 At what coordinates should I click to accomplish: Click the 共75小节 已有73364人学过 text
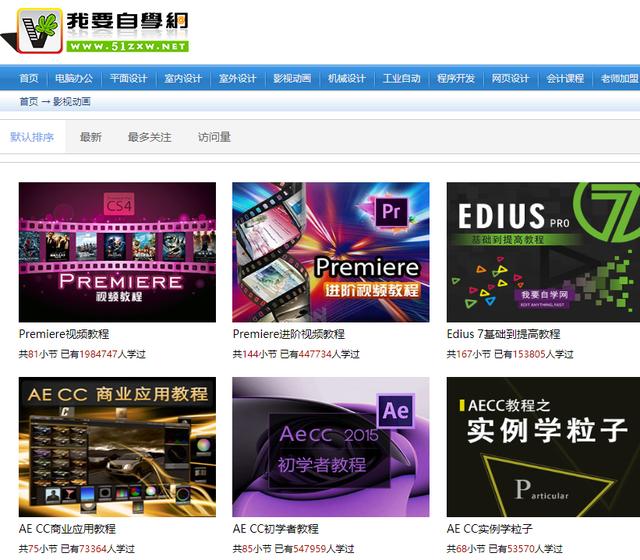(77, 549)
